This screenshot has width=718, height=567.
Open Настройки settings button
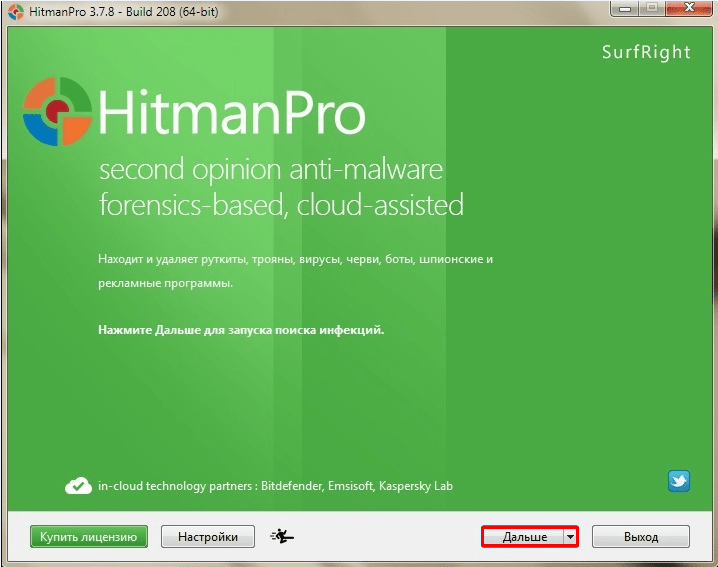pos(208,537)
